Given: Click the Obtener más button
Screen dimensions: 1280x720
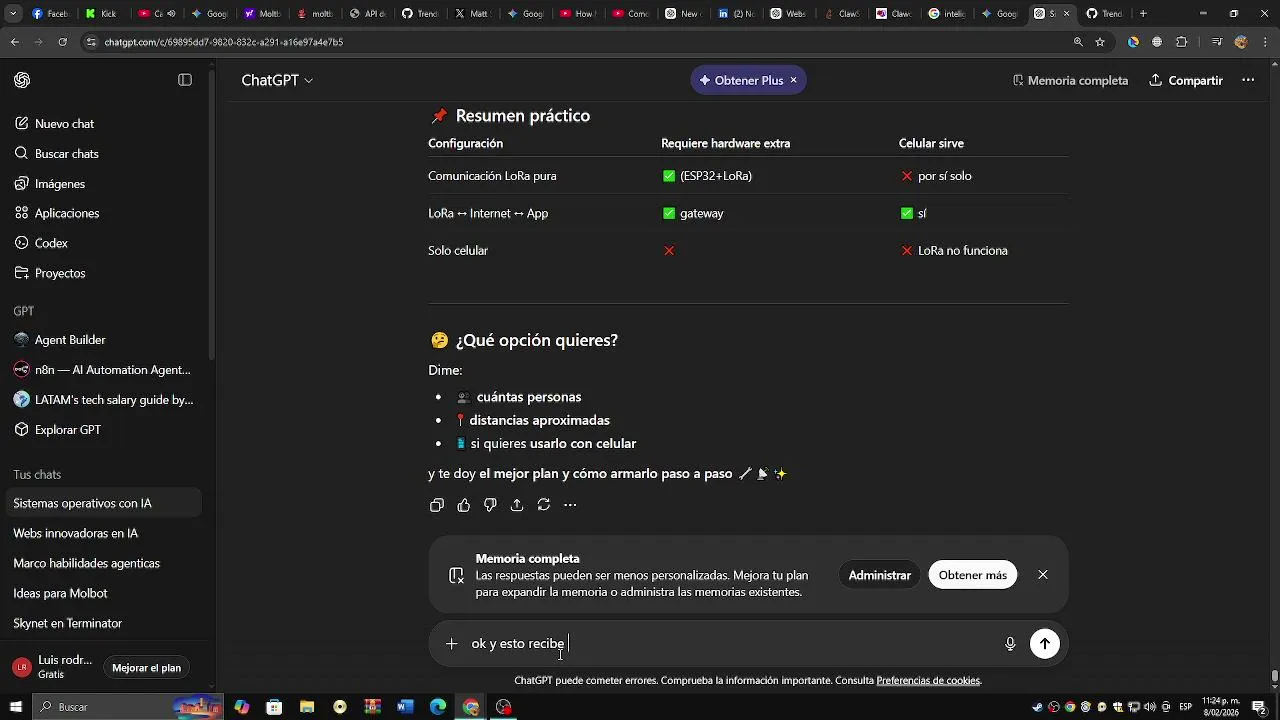Looking at the screenshot, I should [x=973, y=575].
